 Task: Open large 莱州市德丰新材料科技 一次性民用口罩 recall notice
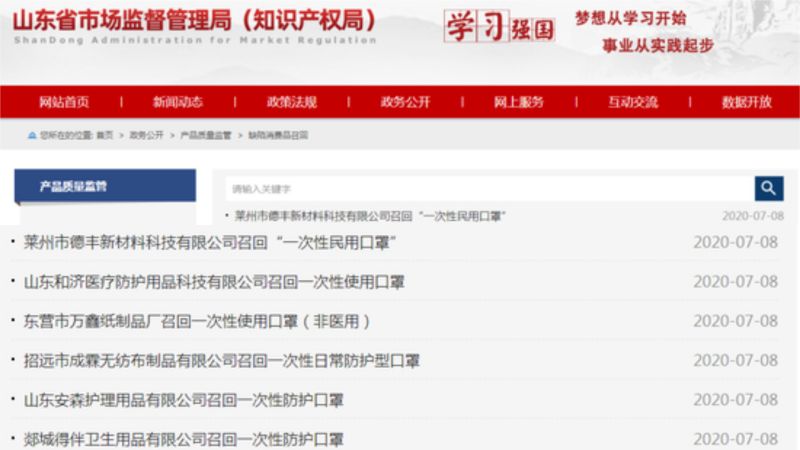210,242
